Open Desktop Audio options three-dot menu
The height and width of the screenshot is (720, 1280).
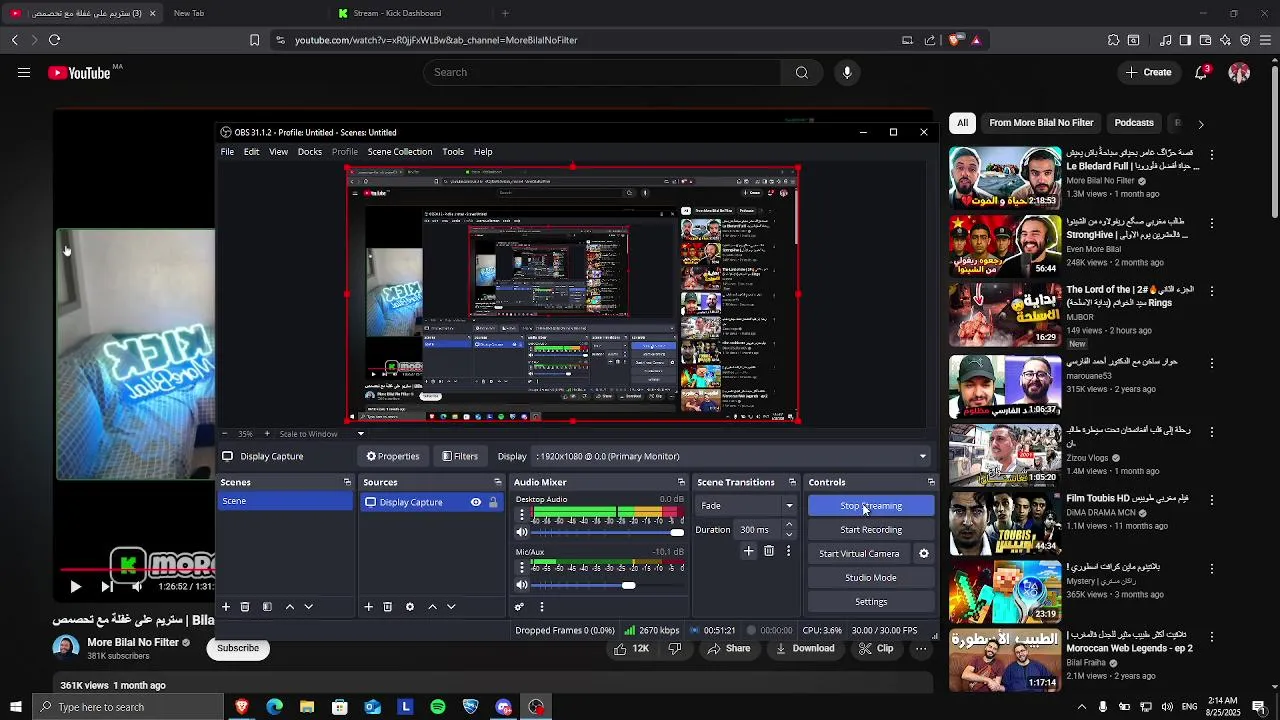pos(521,515)
